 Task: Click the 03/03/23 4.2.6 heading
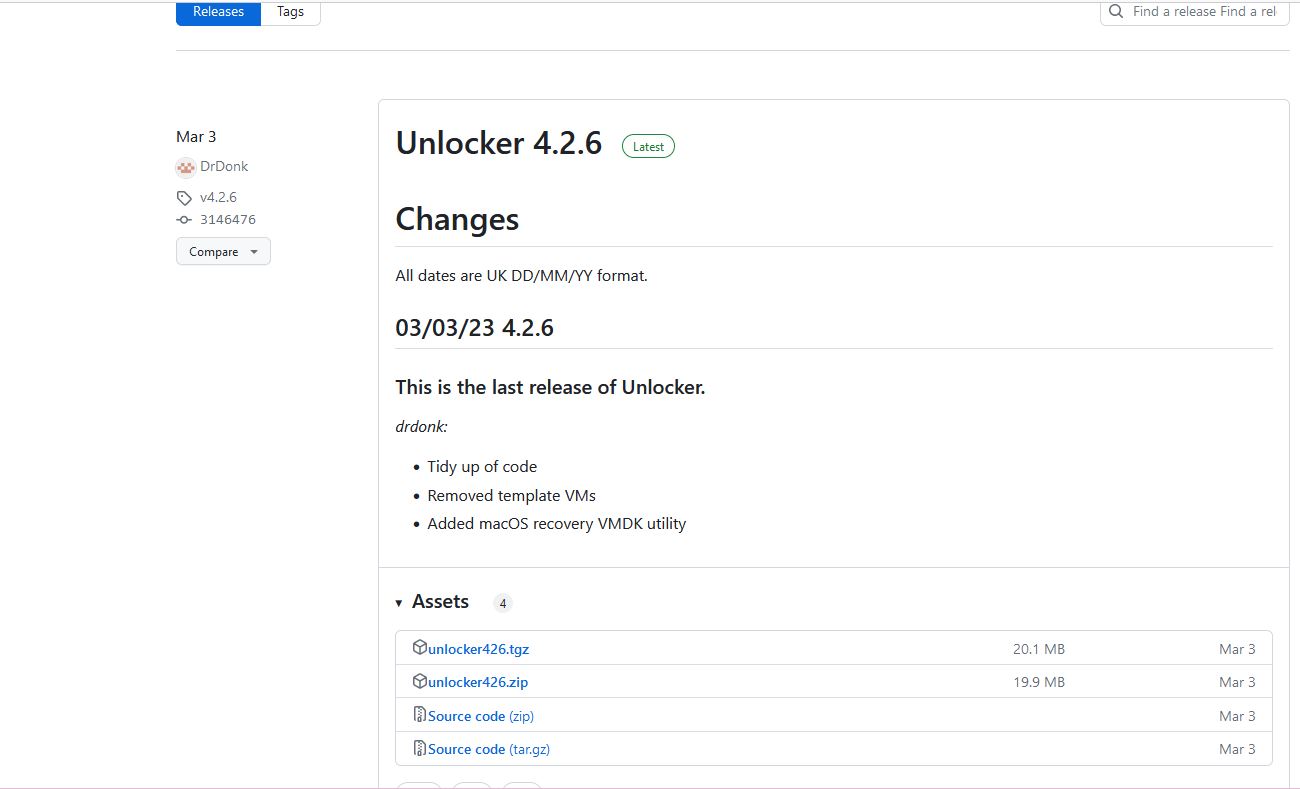474,327
